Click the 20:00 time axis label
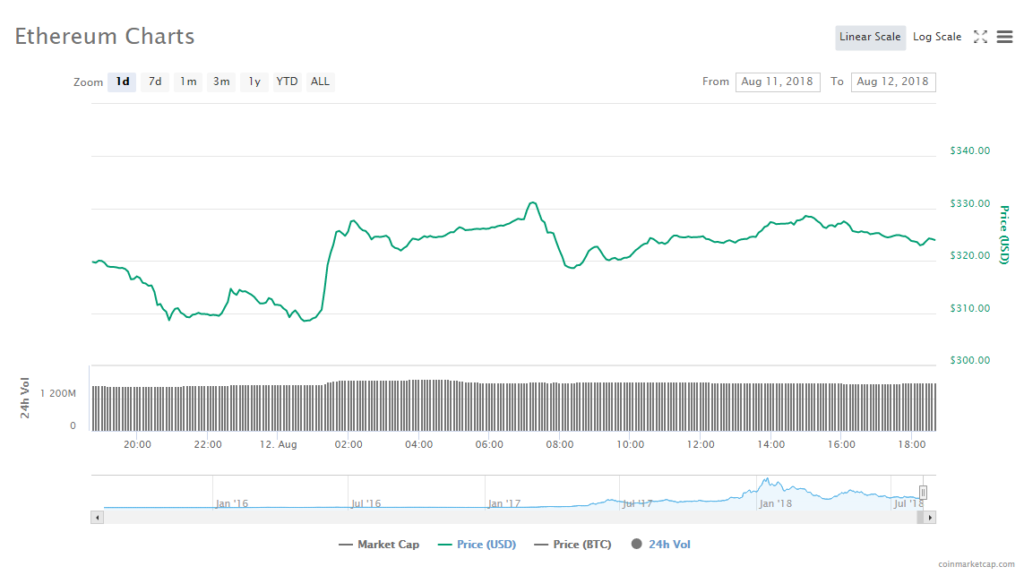 point(137,445)
